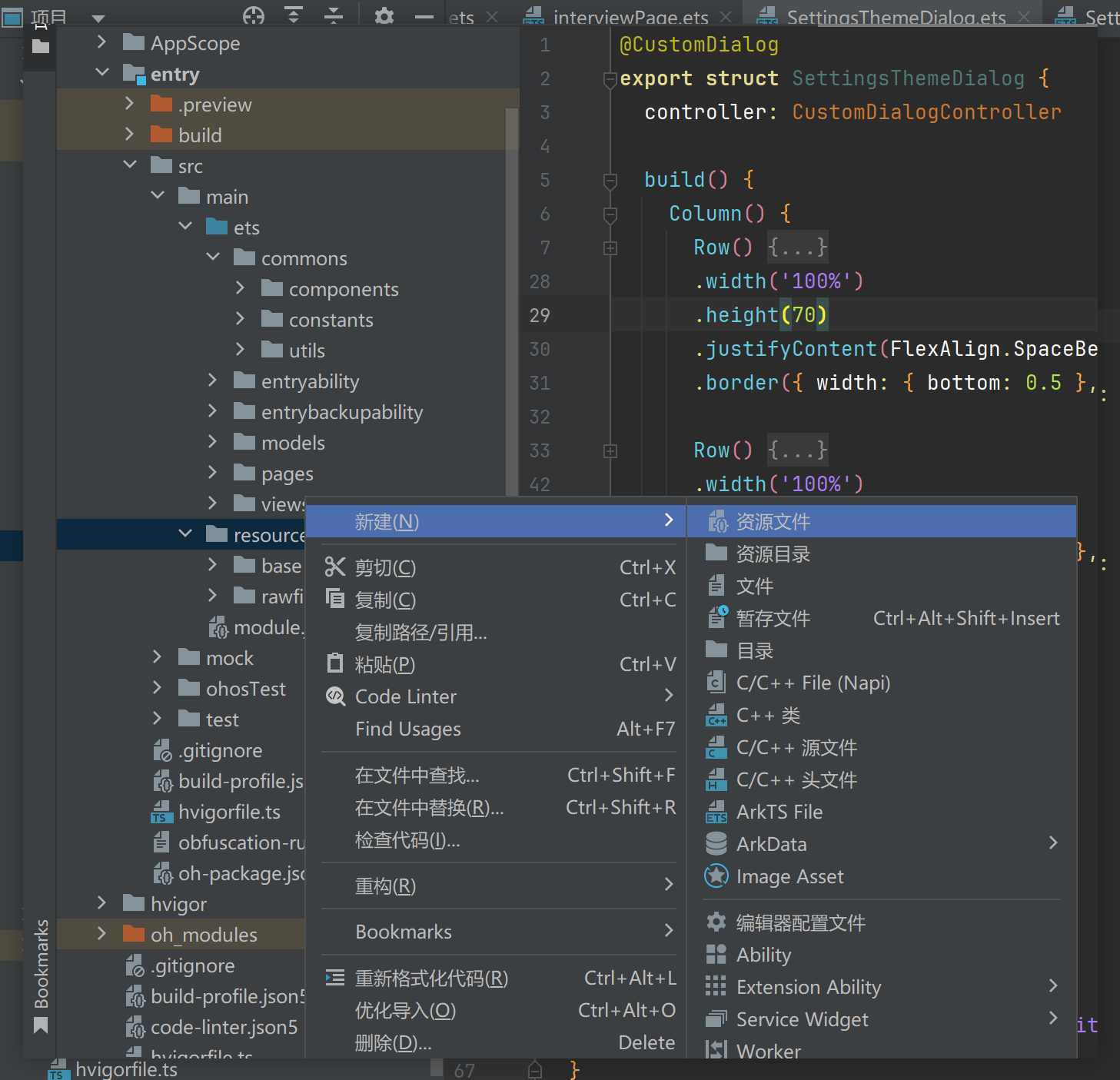
Task: Expand the .preview folder
Action: pos(129,103)
